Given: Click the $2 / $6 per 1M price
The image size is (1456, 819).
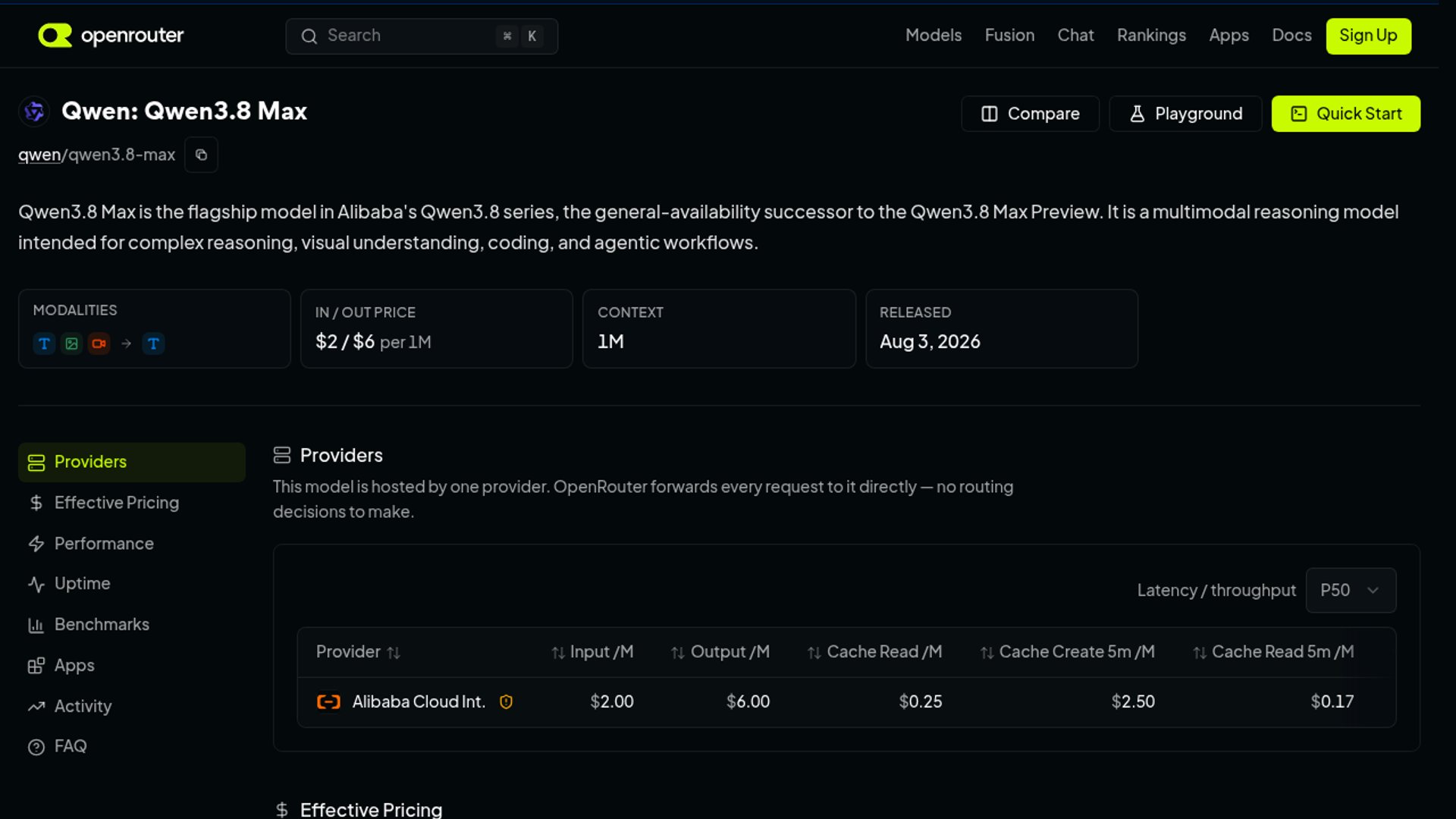Looking at the screenshot, I should (x=373, y=342).
